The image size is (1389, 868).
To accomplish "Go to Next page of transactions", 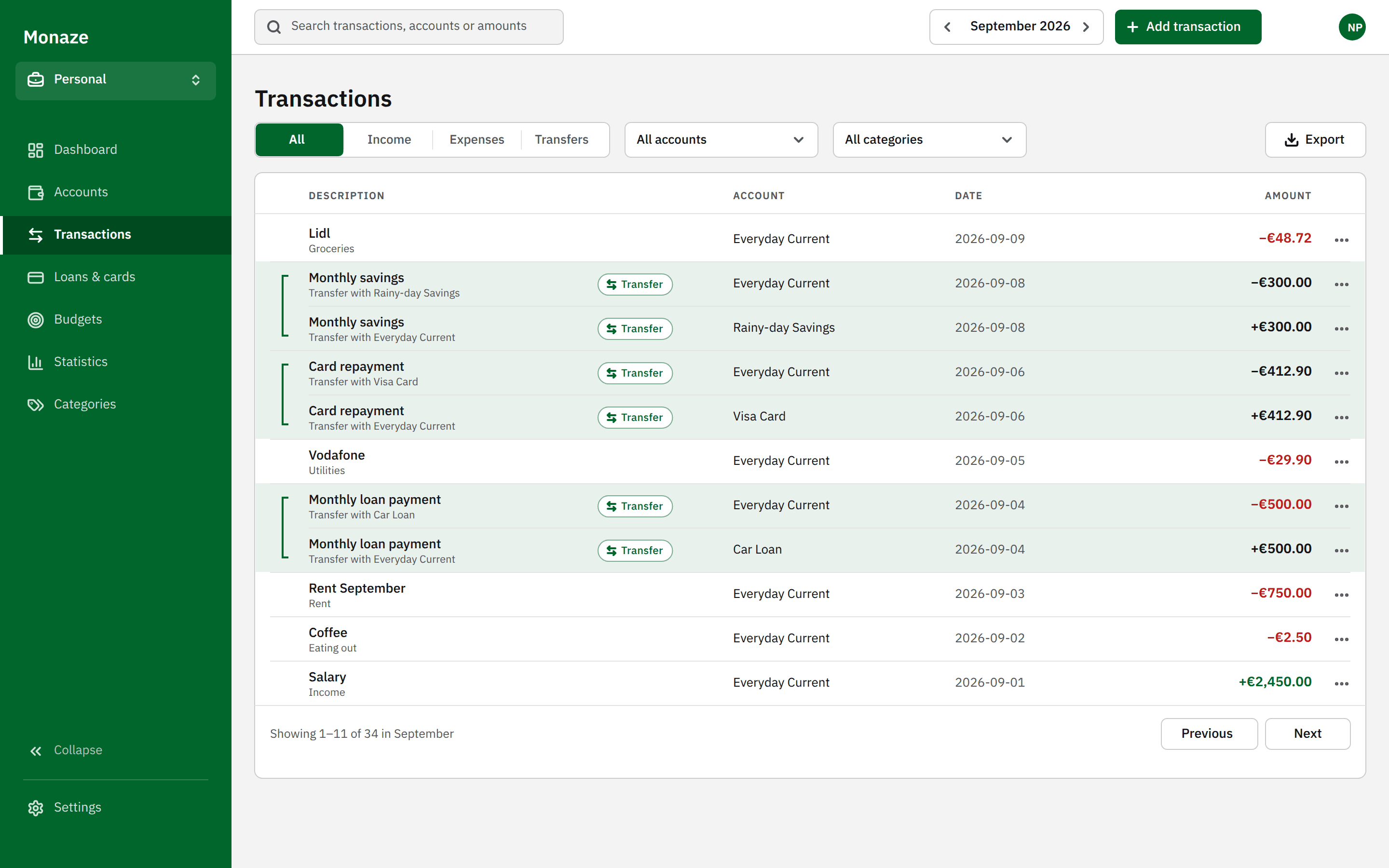I will click(x=1307, y=733).
